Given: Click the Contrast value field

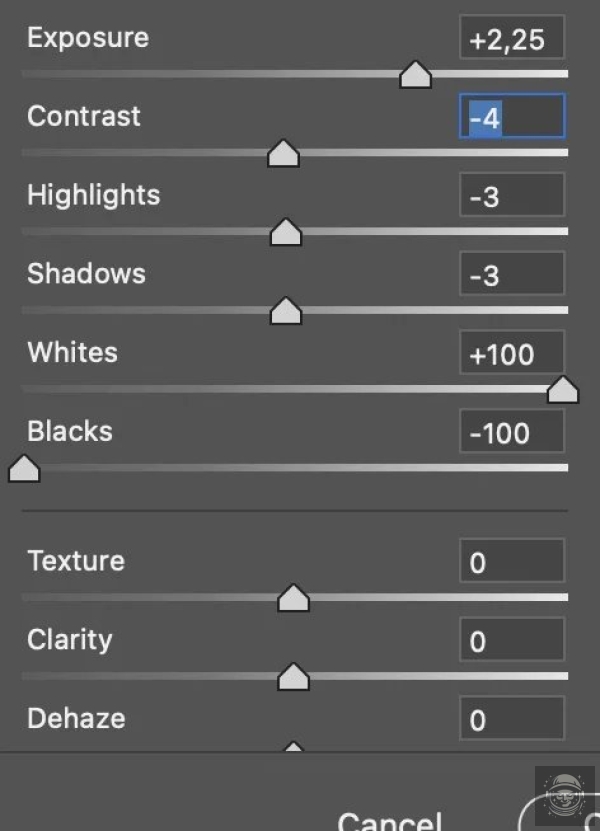Looking at the screenshot, I should 511,117.
